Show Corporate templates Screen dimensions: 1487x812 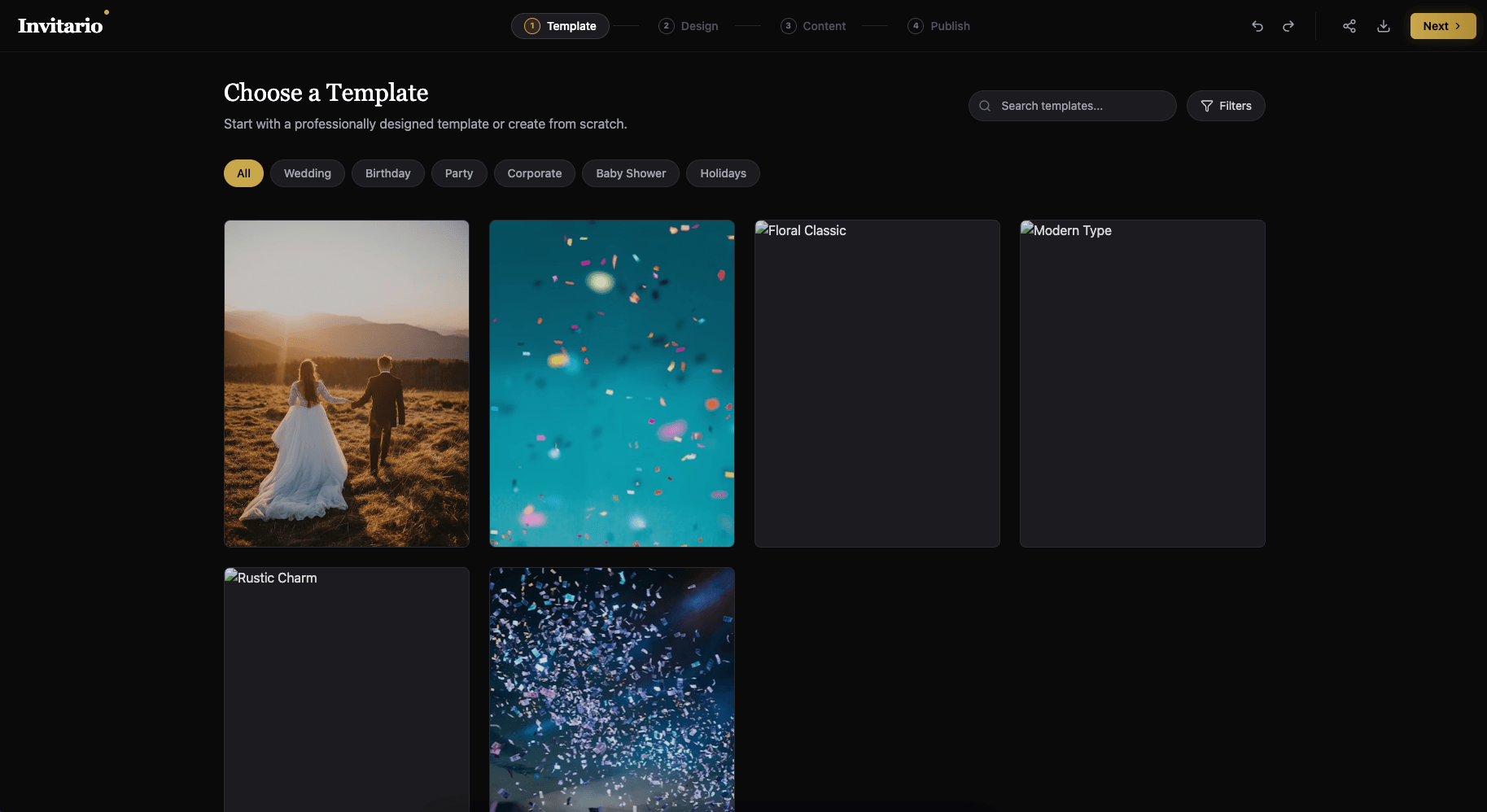[x=534, y=173]
